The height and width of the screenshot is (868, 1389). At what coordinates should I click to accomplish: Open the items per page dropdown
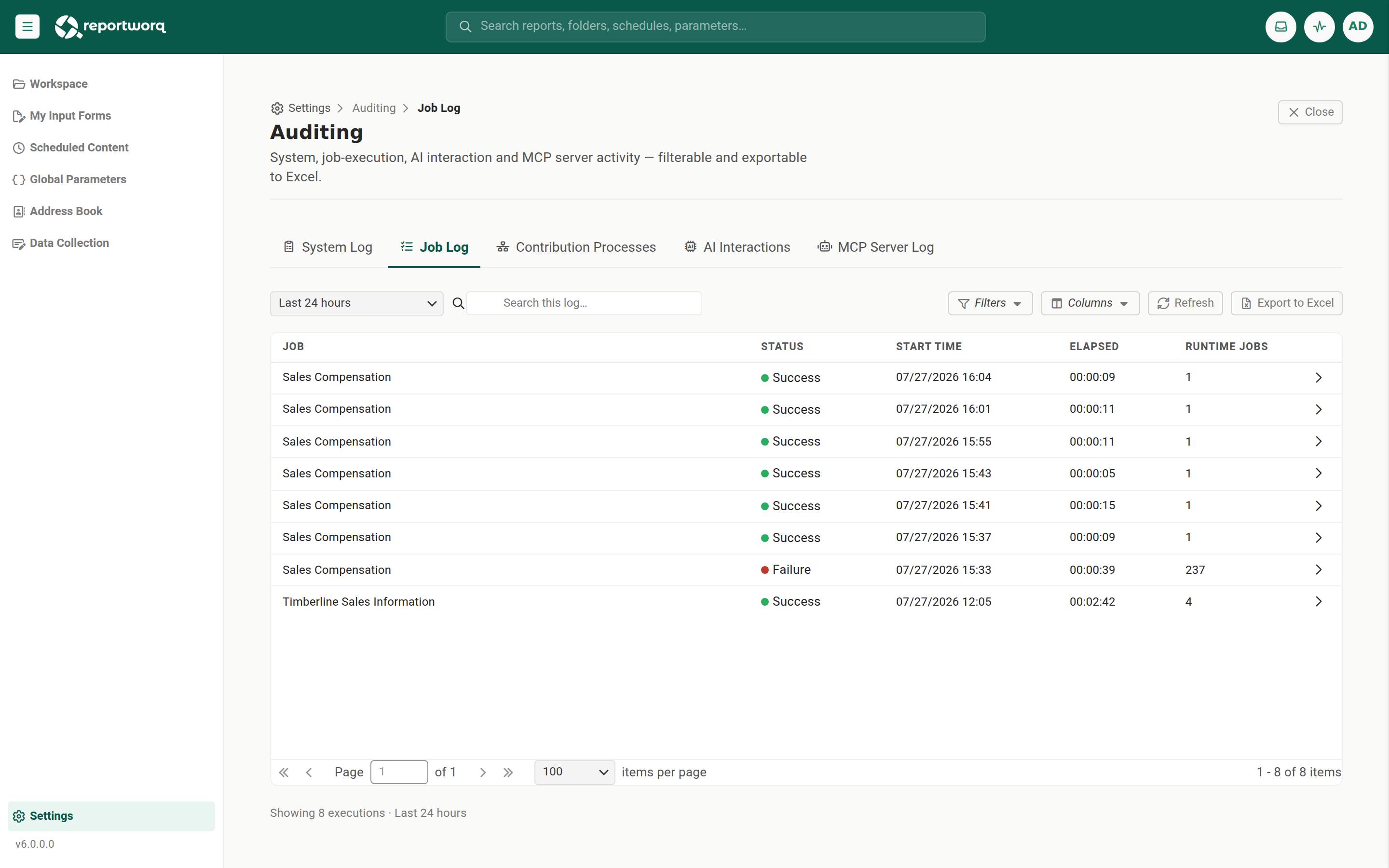pyautogui.click(x=574, y=772)
